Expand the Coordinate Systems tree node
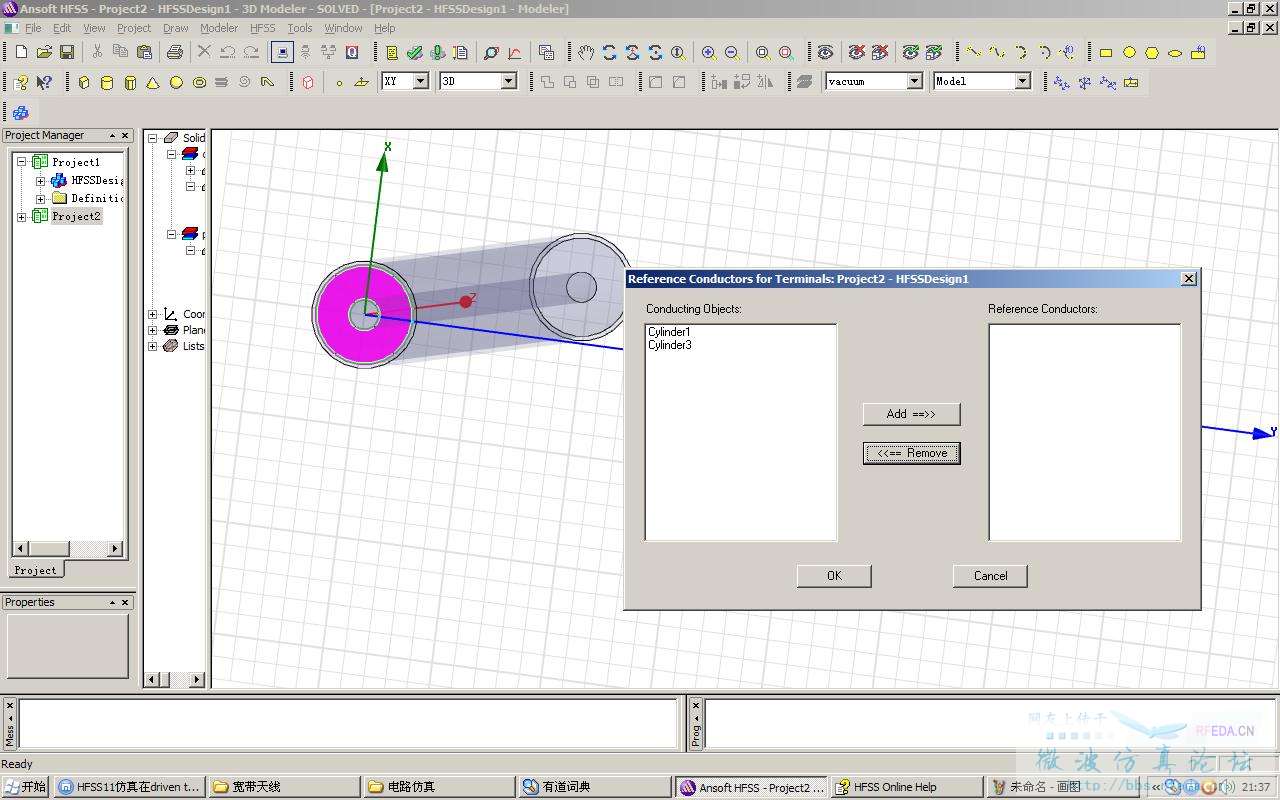The image size is (1280, 800). pos(153,314)
